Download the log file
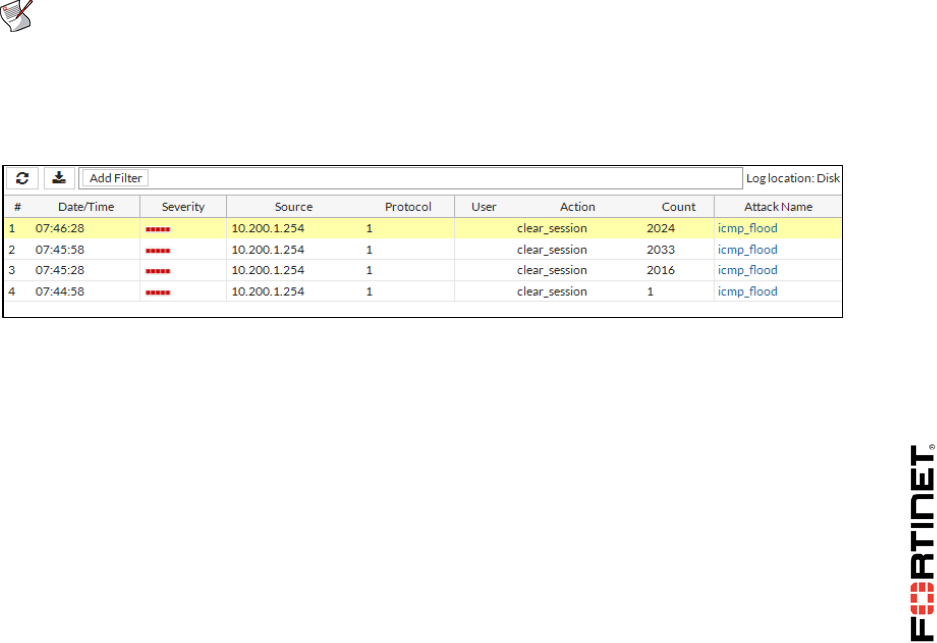 coord(59,178)
